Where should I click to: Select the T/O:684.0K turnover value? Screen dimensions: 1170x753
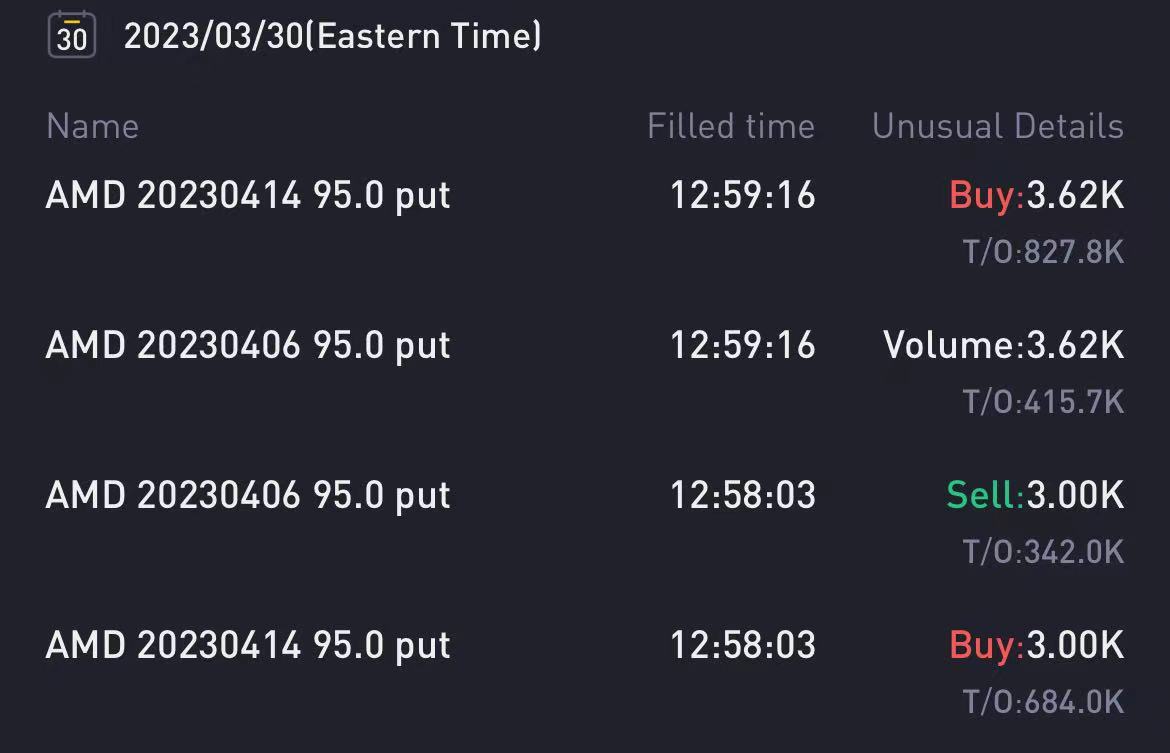(1043, 702)
